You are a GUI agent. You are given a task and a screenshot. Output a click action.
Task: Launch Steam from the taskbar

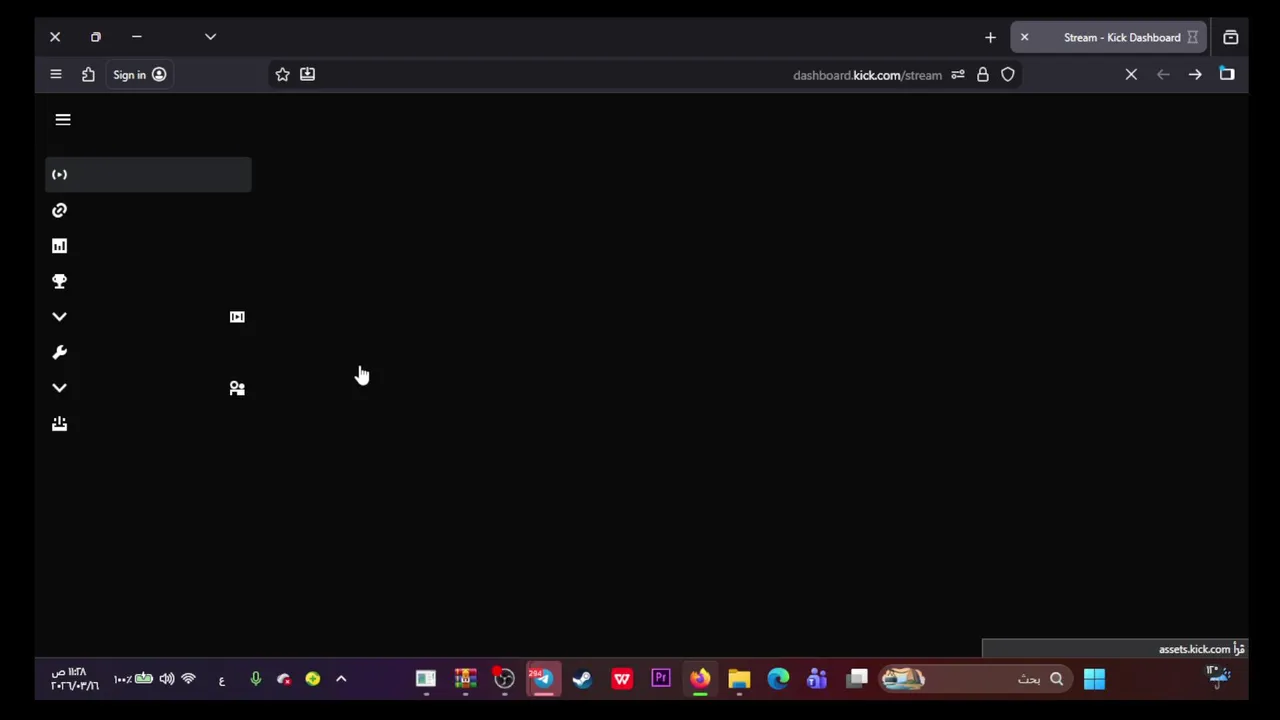tap(582, 680)
